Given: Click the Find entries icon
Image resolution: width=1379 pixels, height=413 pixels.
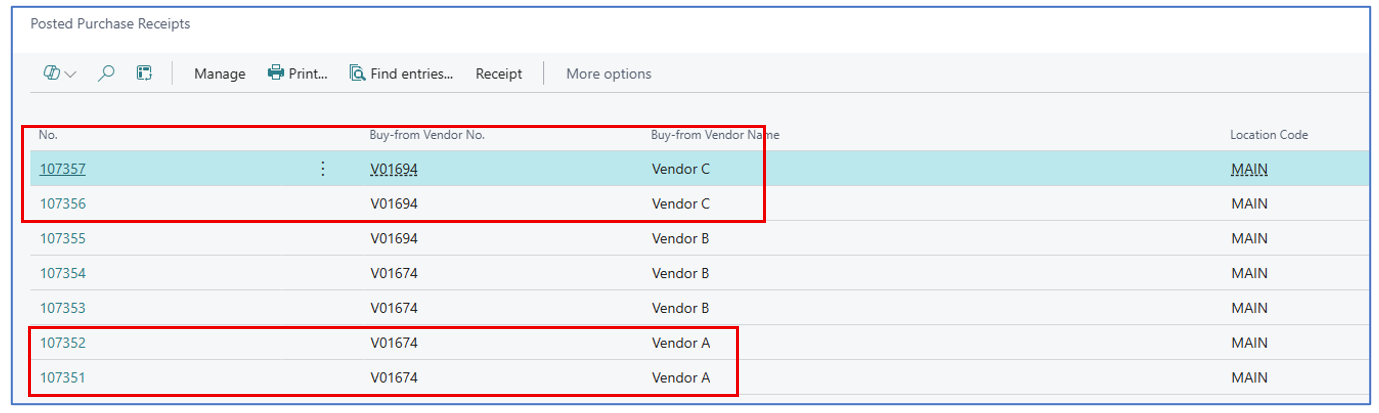Looking at the screenshot, I should pyautogui.click(x=357, y=73).
